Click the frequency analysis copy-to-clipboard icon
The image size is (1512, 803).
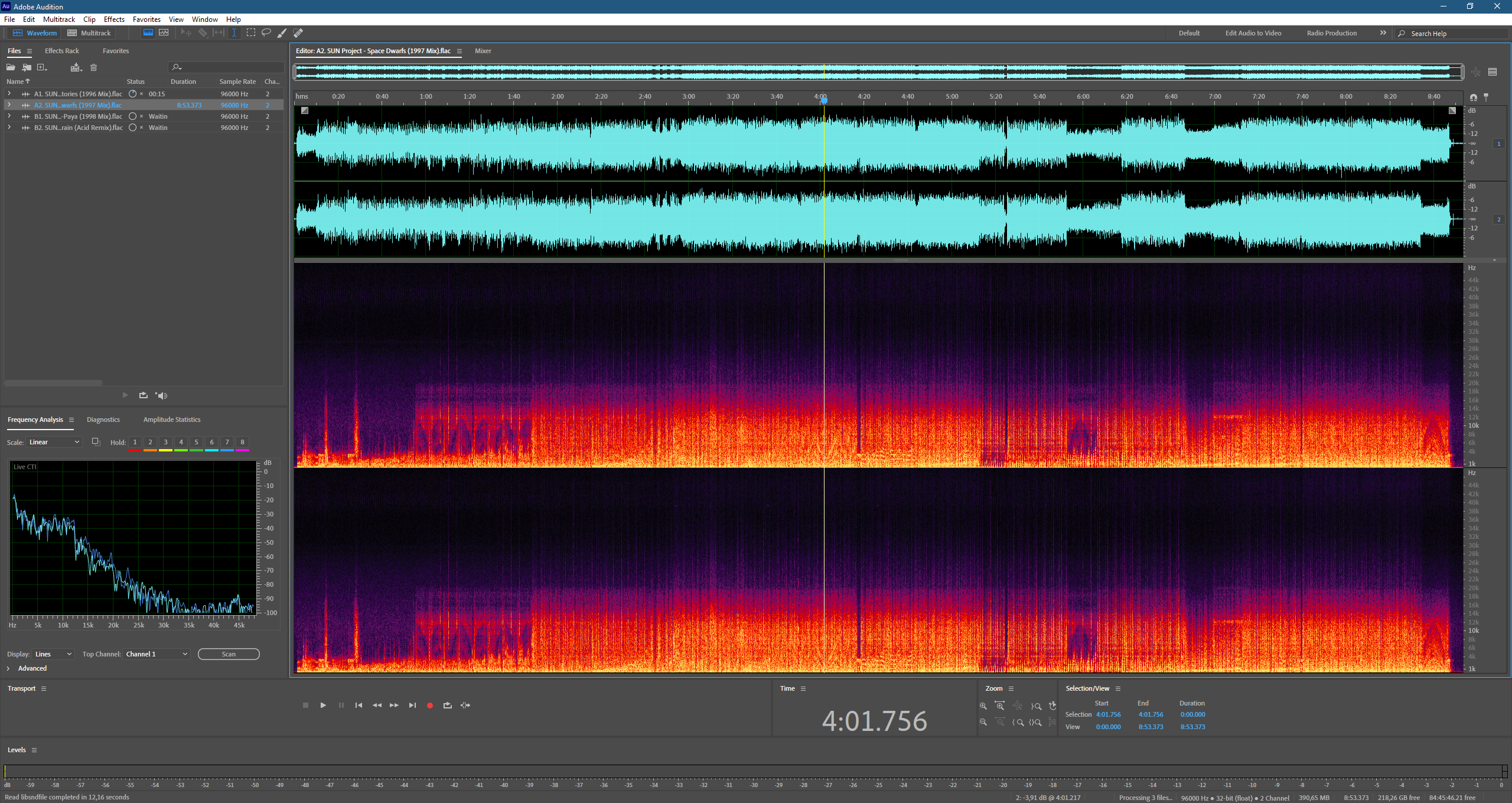(x=96, y=442)
